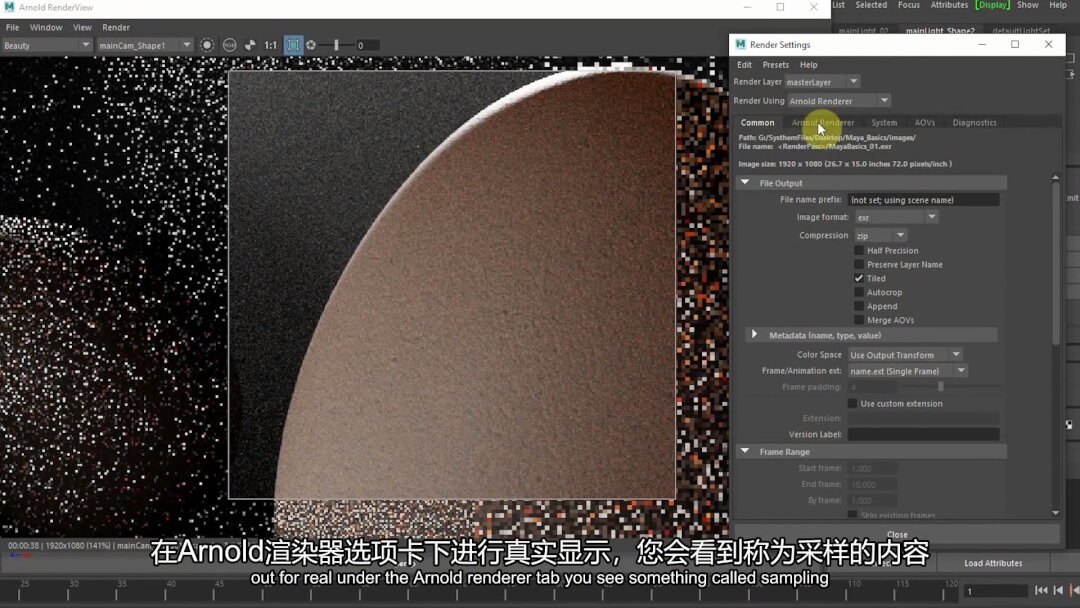The width and height of the screenshot is (1080, 608).
Task: Open RenderView File menu
Action: 12,28
